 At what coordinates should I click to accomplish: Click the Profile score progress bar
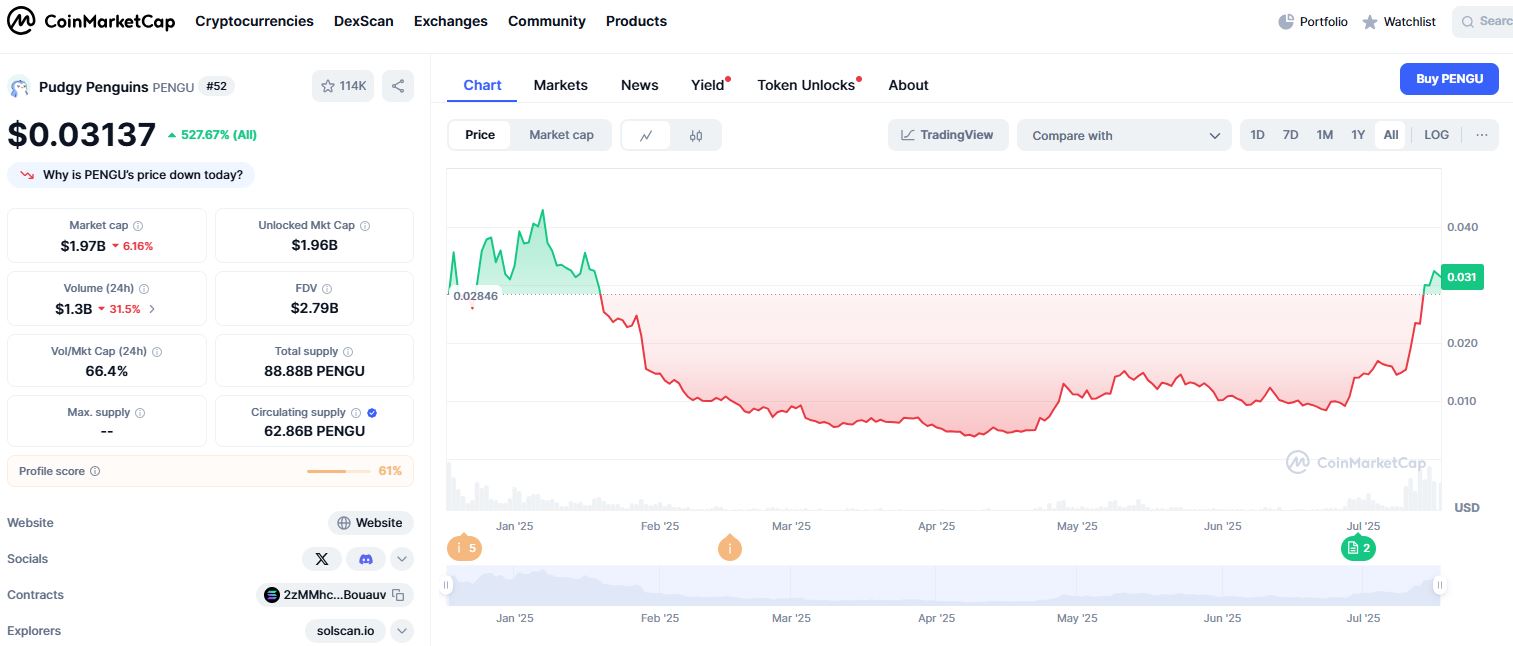(340, 471)
